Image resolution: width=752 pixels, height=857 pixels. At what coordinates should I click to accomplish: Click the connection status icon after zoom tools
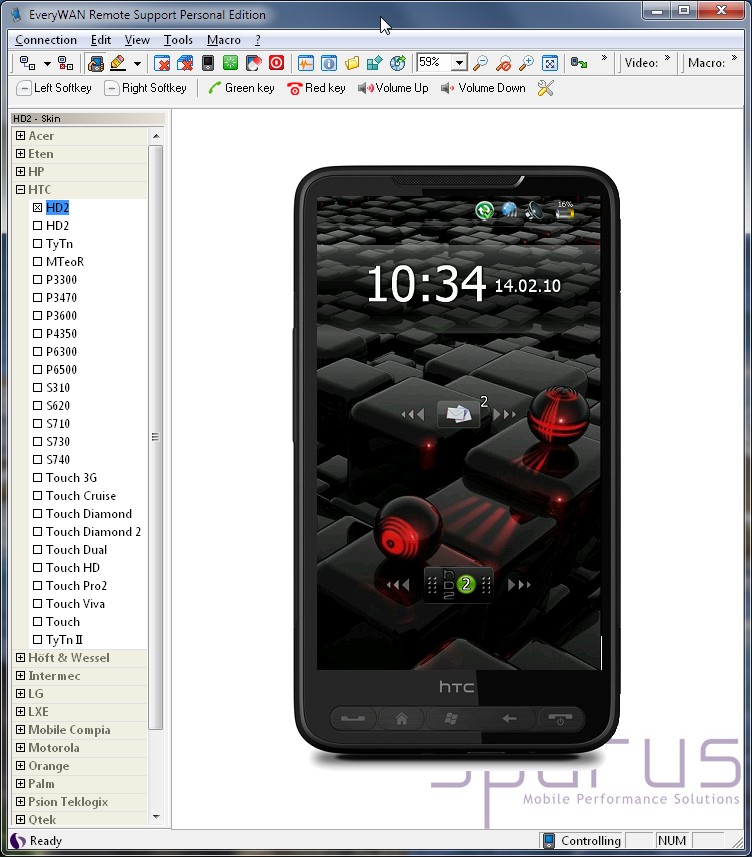(579, 63)
